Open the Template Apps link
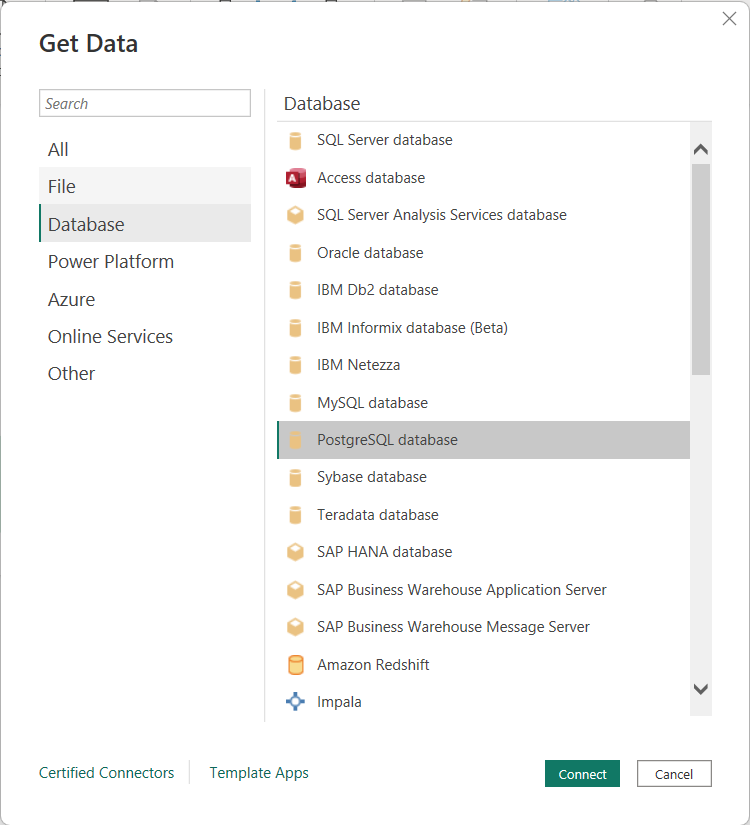The height and width of the screenshot is (825, 750). (259, 773)
